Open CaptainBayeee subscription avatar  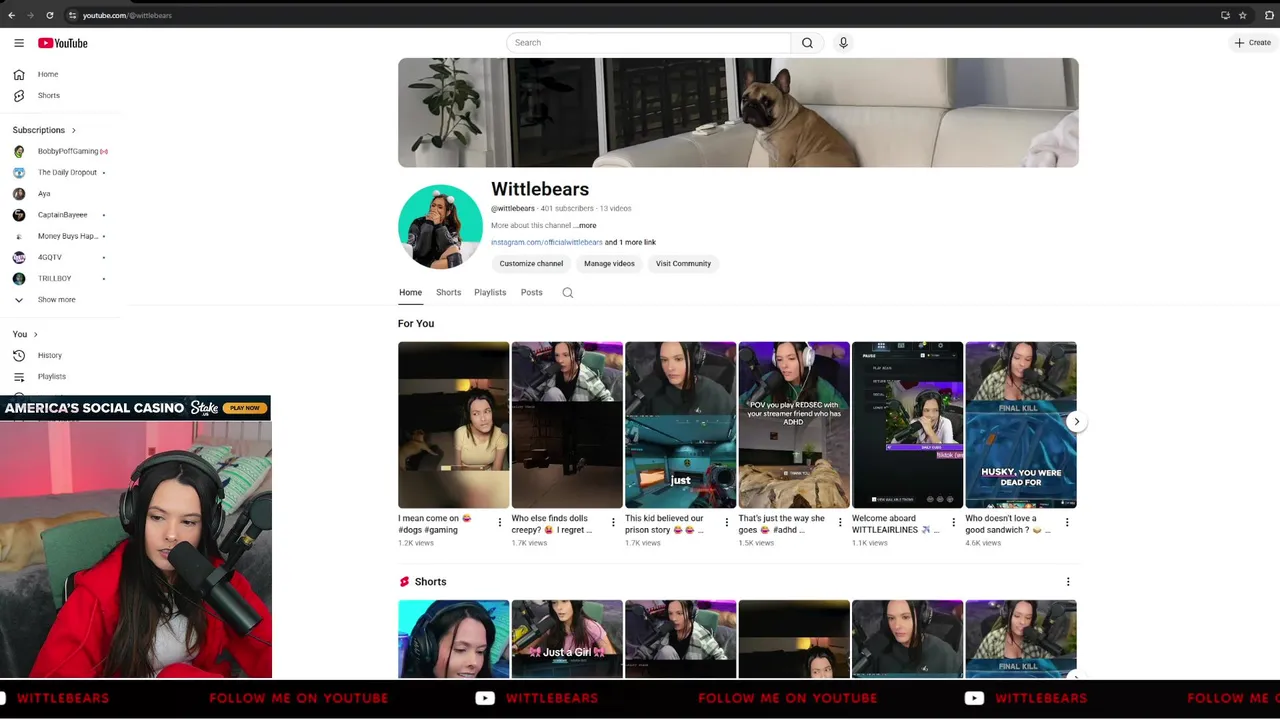pyautogui.click(x=19, y=214)
